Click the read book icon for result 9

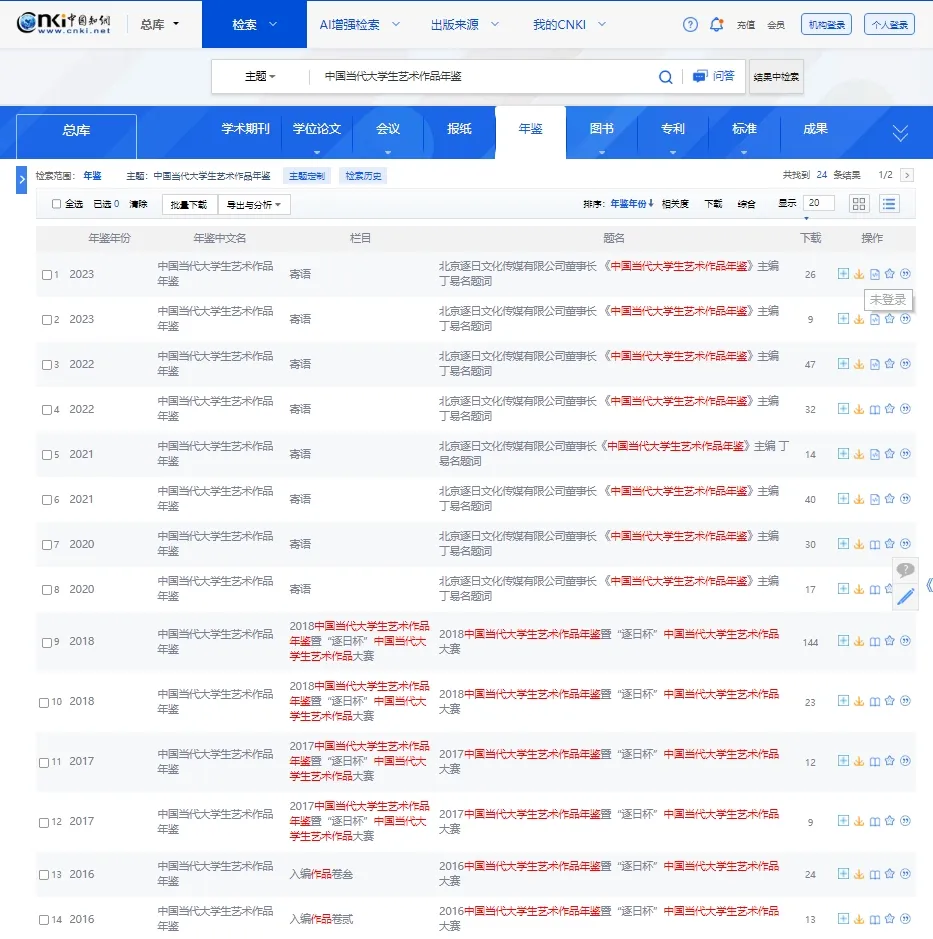(875, 642)
